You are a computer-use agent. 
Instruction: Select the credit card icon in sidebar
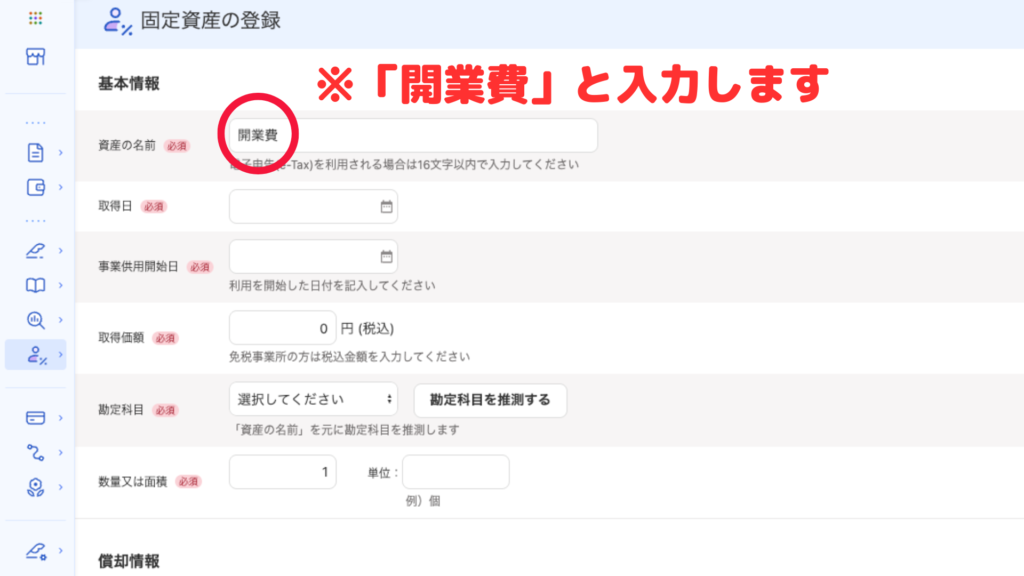pos(36,417)
